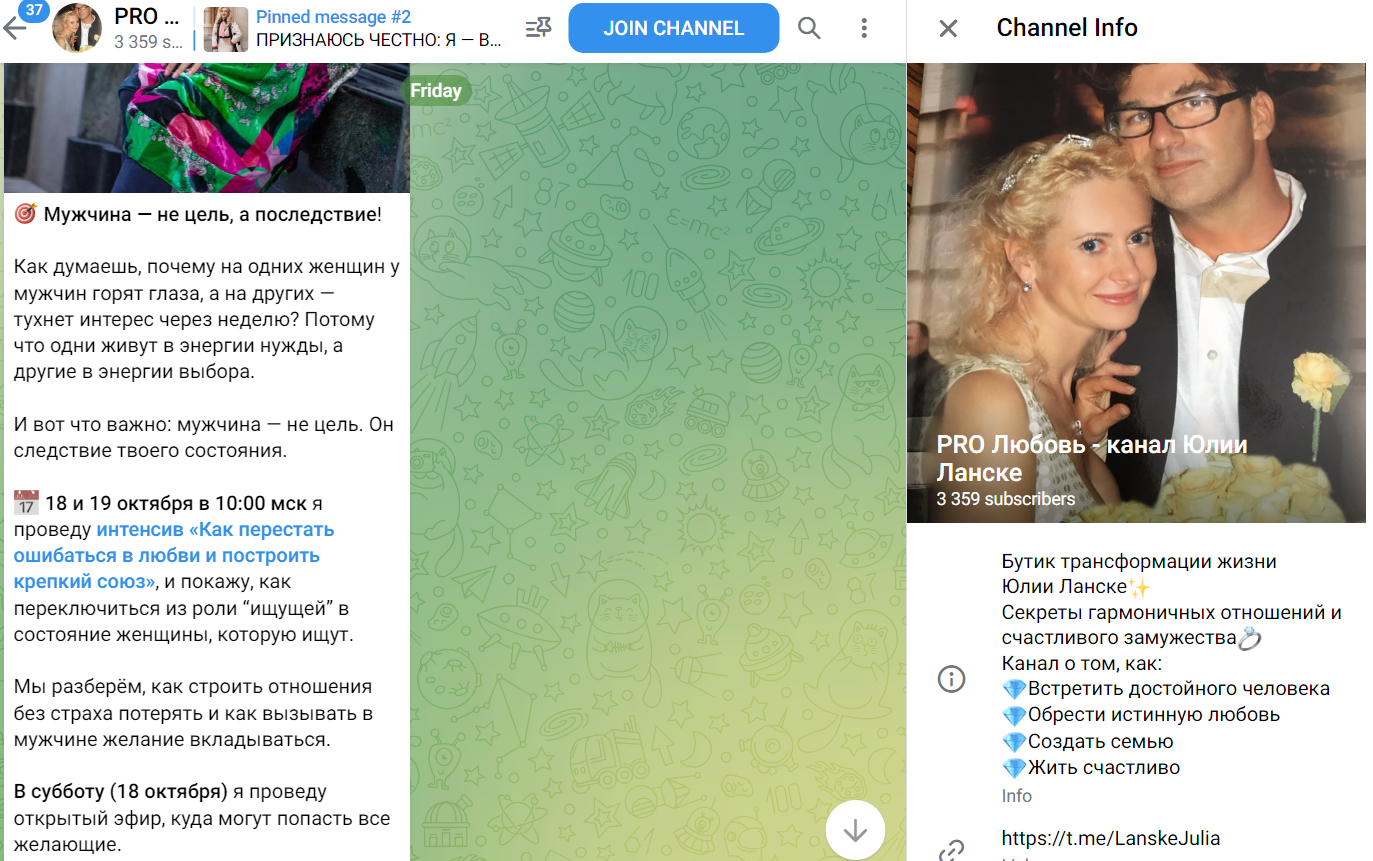Click the chain link icon in Channel Info
The height and width of the screenshot is (861, 1373).
point(951,851)
